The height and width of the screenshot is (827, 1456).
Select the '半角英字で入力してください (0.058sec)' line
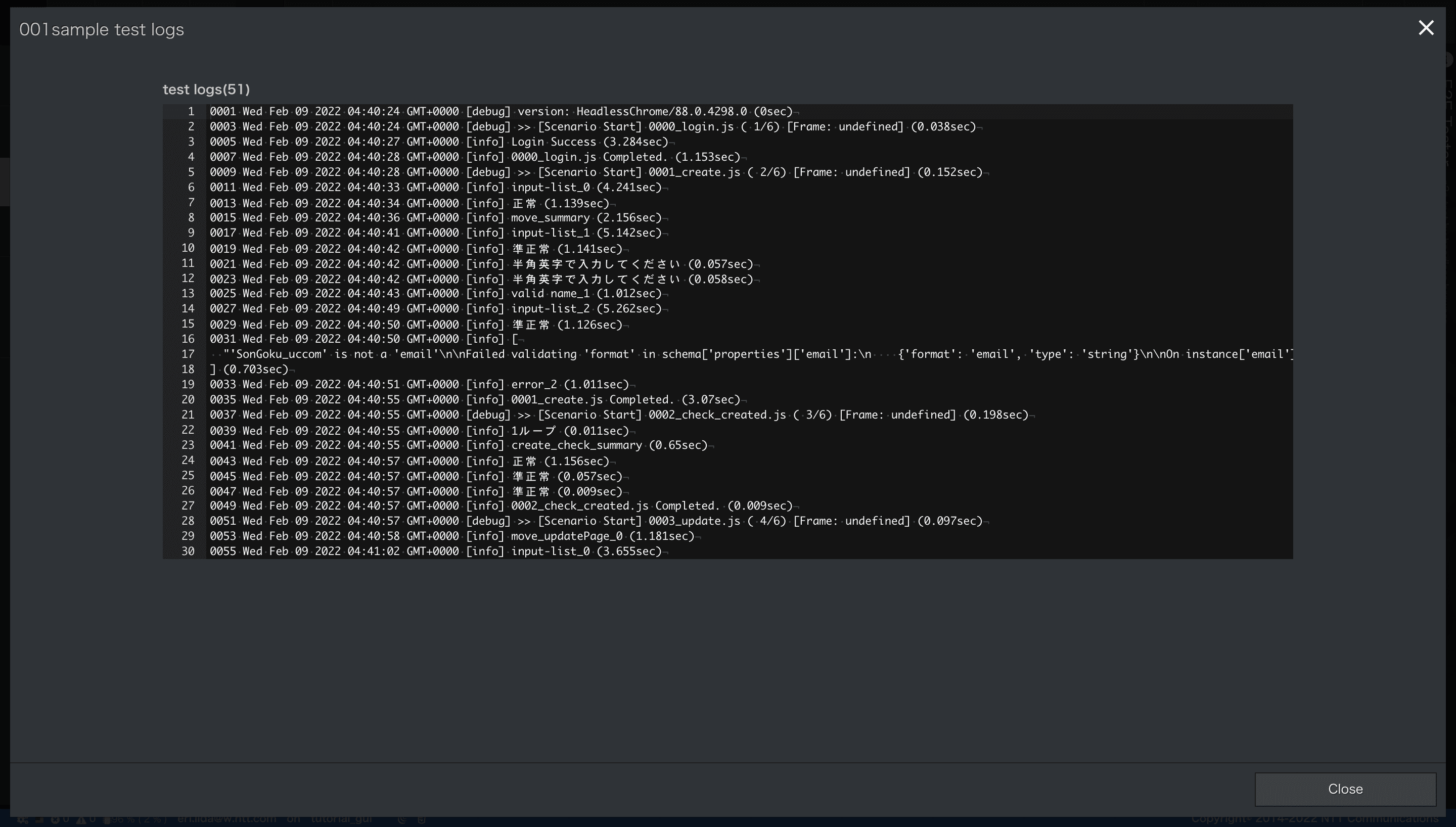tap(485, 279)
